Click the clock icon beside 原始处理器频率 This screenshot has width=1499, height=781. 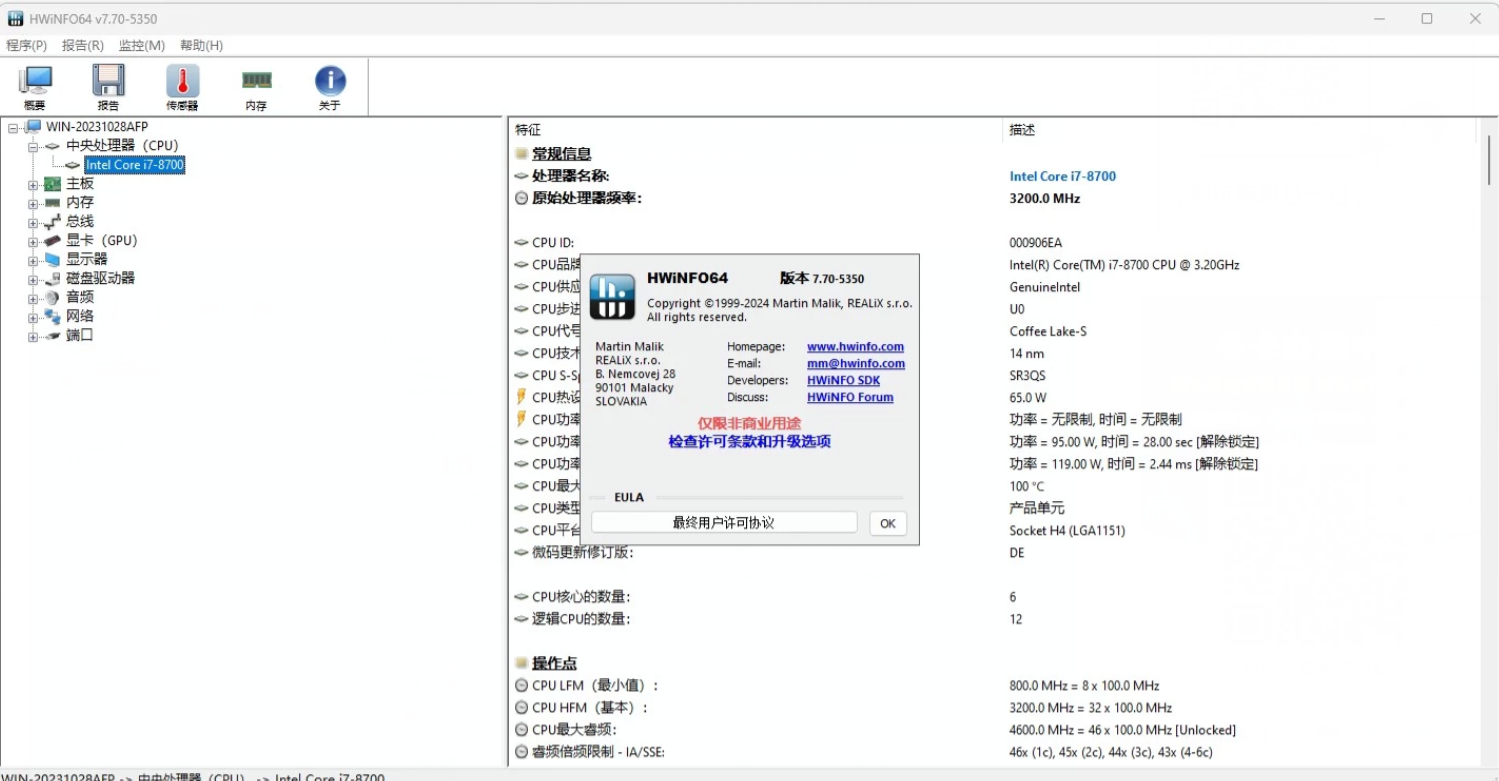tap(521, 198)
